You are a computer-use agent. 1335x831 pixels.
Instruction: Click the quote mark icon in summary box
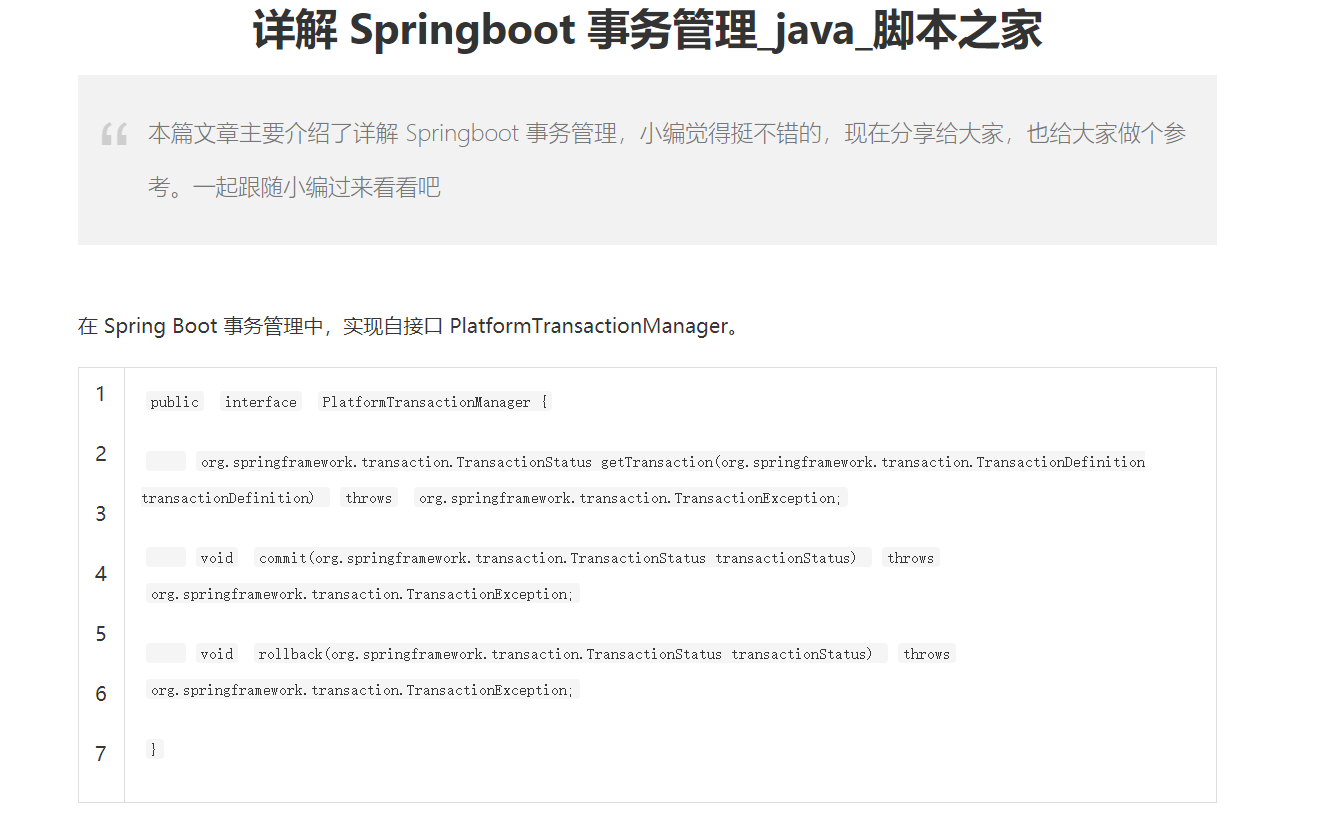[x=114, y=134]
